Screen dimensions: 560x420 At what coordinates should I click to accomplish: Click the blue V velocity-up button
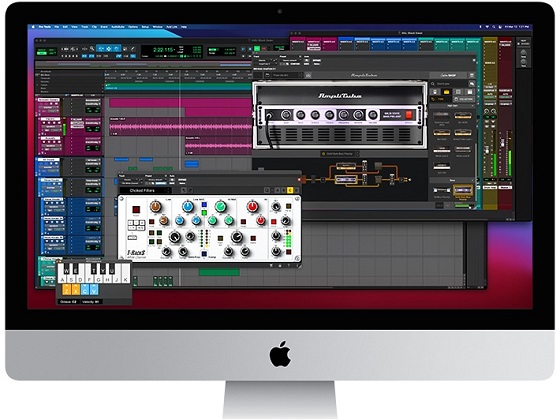[94, 290]
